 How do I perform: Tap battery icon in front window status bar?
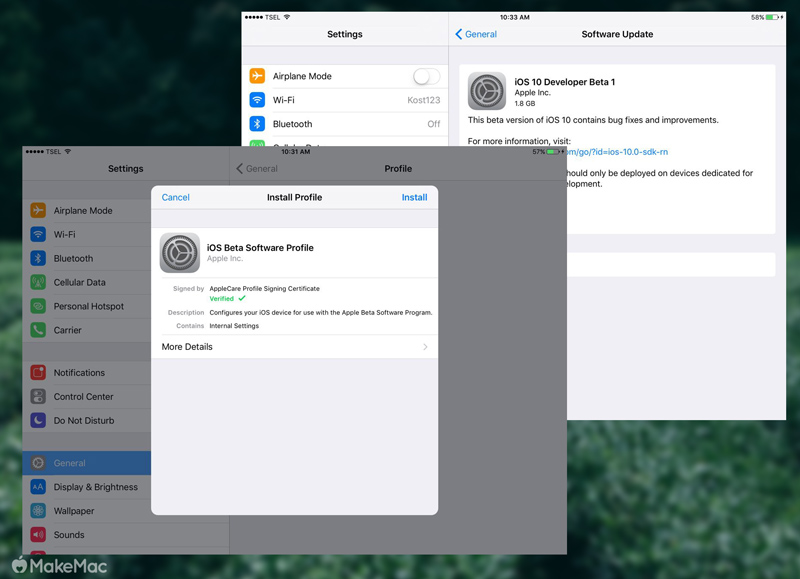point(554,152)
